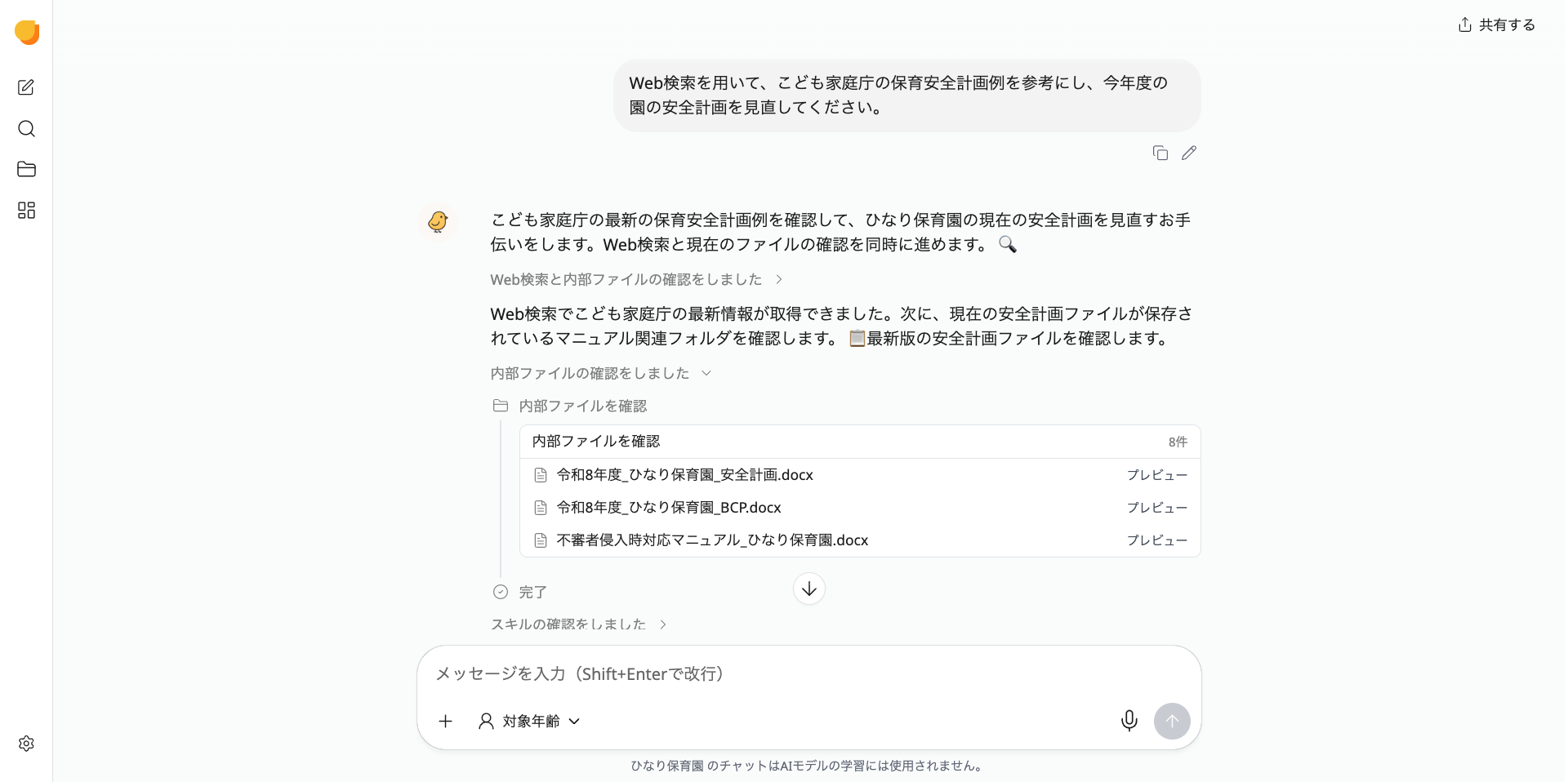
Task: Click the 共有する share button
Action: pos(1497,24)
